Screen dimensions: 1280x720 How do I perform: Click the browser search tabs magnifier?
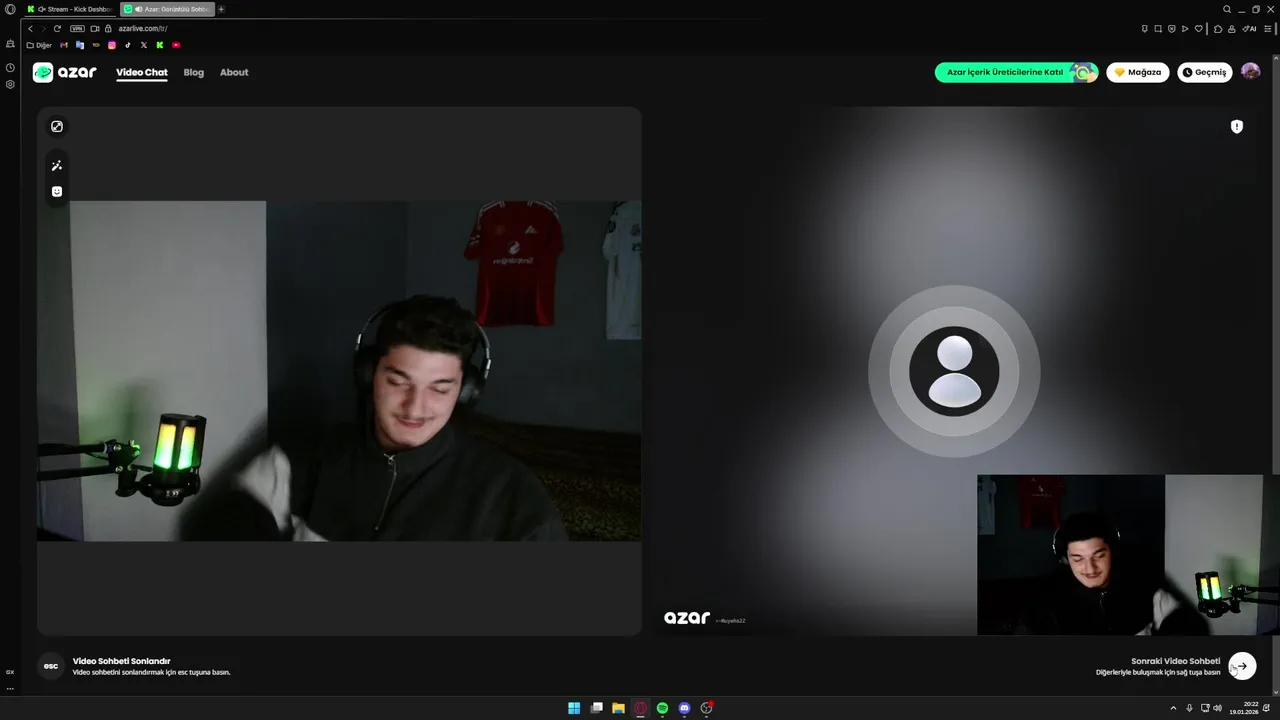1227,9
